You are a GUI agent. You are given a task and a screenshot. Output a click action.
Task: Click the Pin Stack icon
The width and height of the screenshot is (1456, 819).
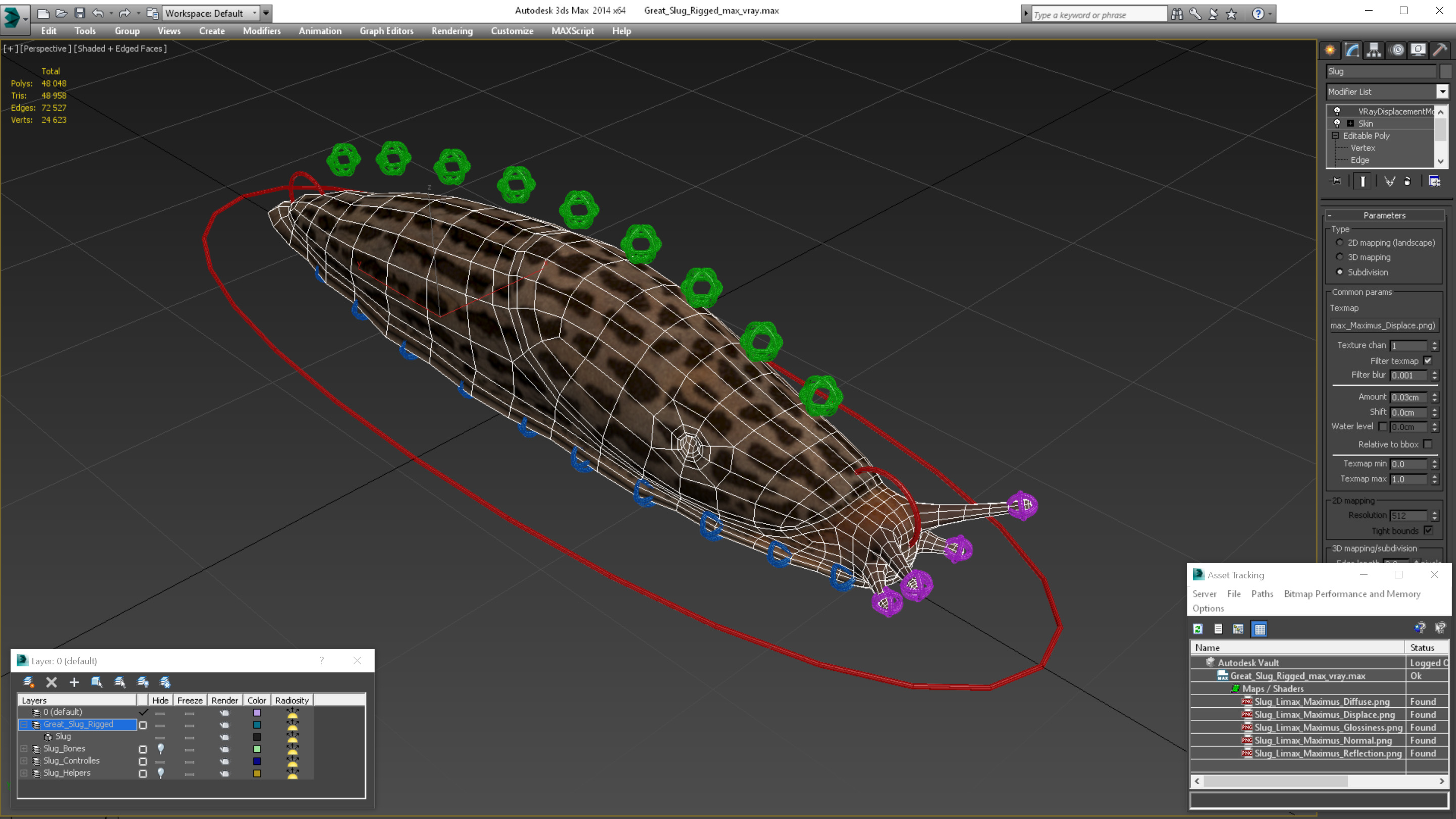1336,181
